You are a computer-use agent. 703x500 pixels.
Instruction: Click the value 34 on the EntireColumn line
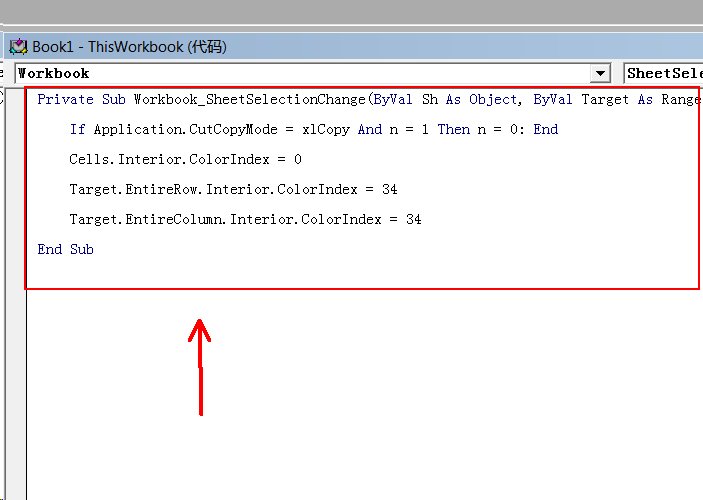(x=414, y=219)
